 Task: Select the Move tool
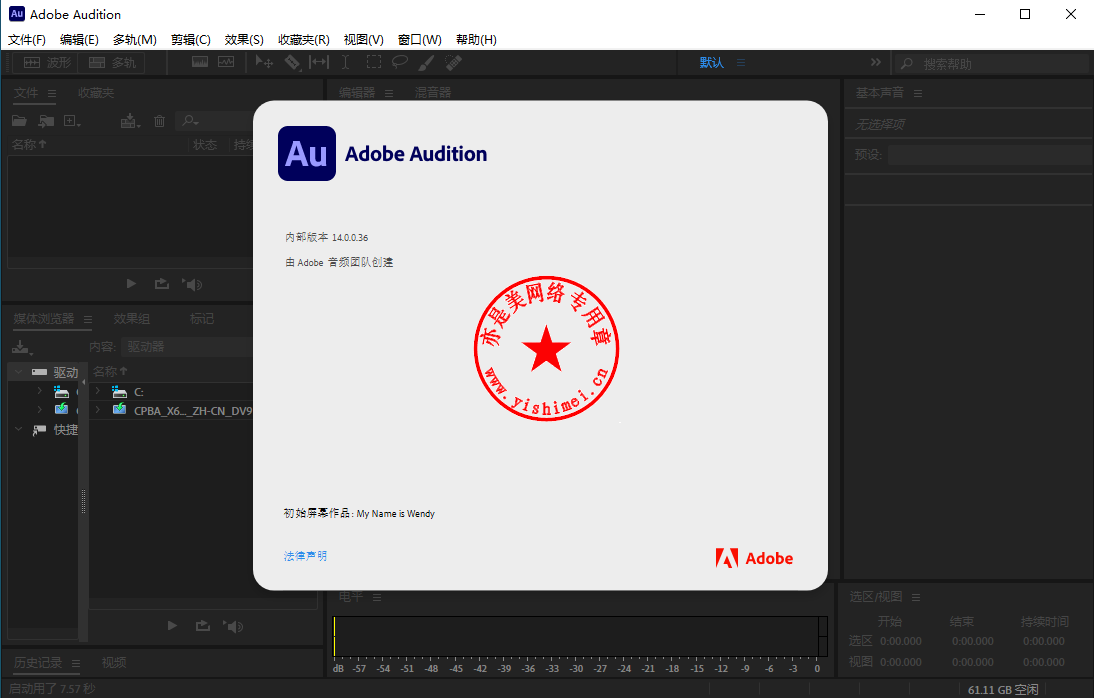[264, 62]
